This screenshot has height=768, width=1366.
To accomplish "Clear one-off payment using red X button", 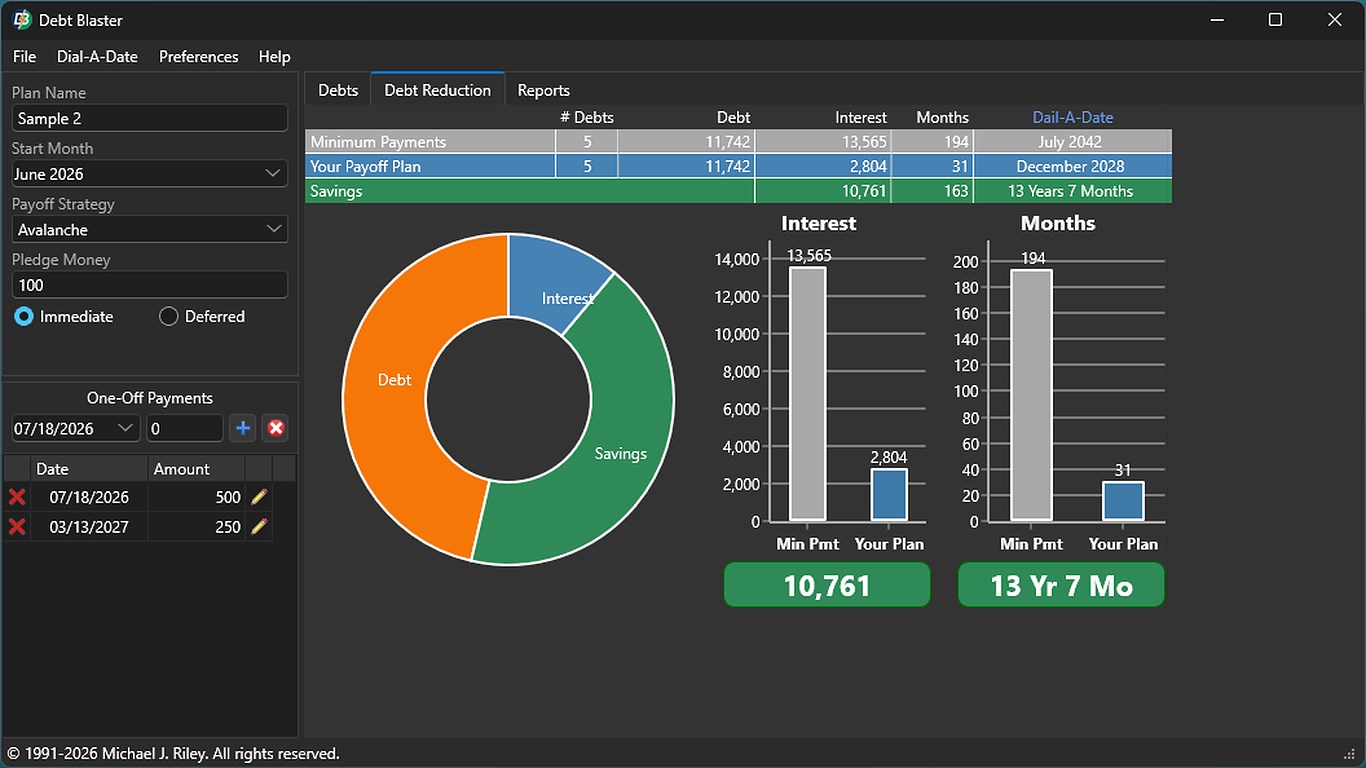I will pyautogui.click(x=276, y=429).
